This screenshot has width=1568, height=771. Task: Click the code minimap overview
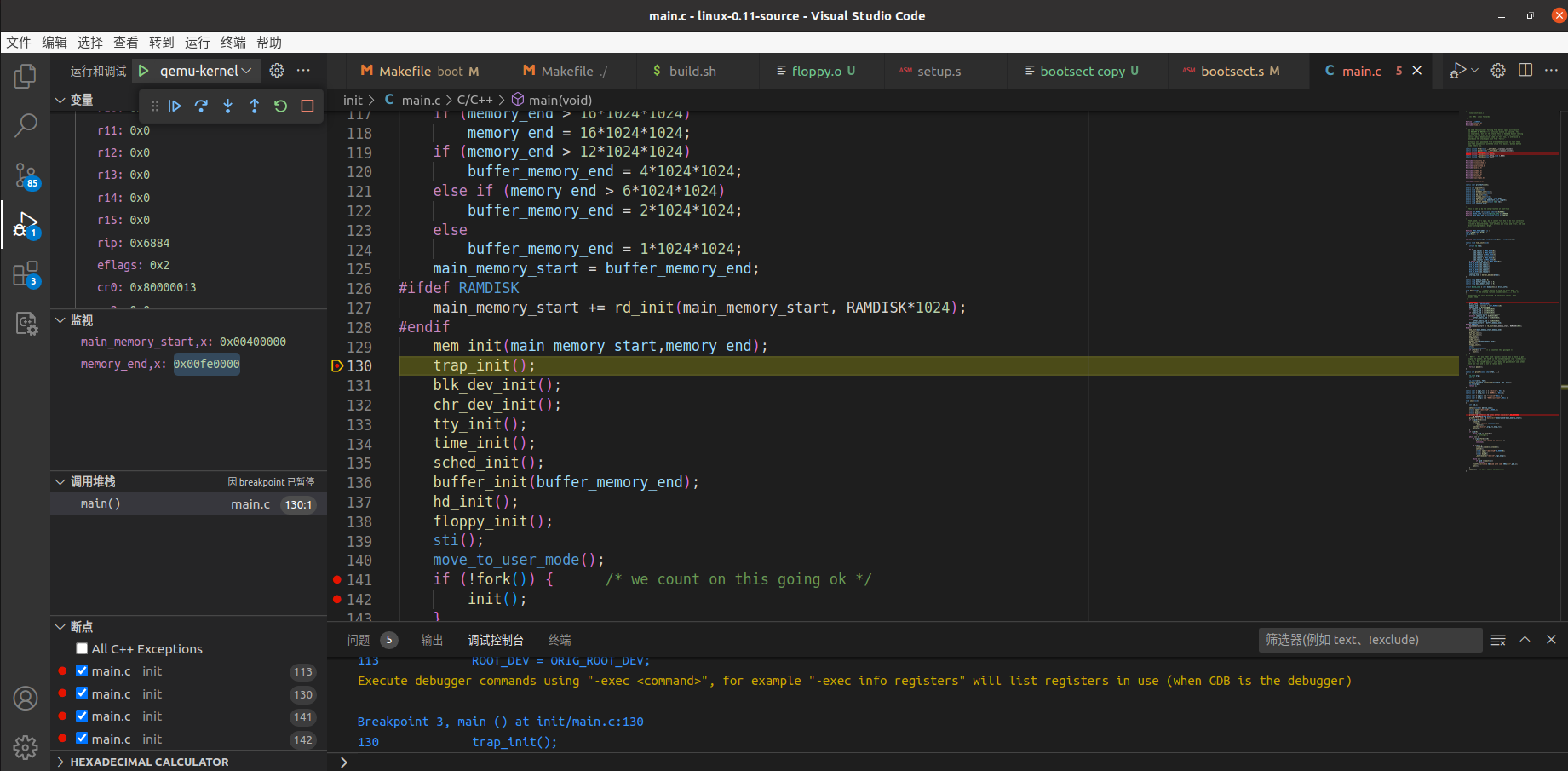[1513, 290]
